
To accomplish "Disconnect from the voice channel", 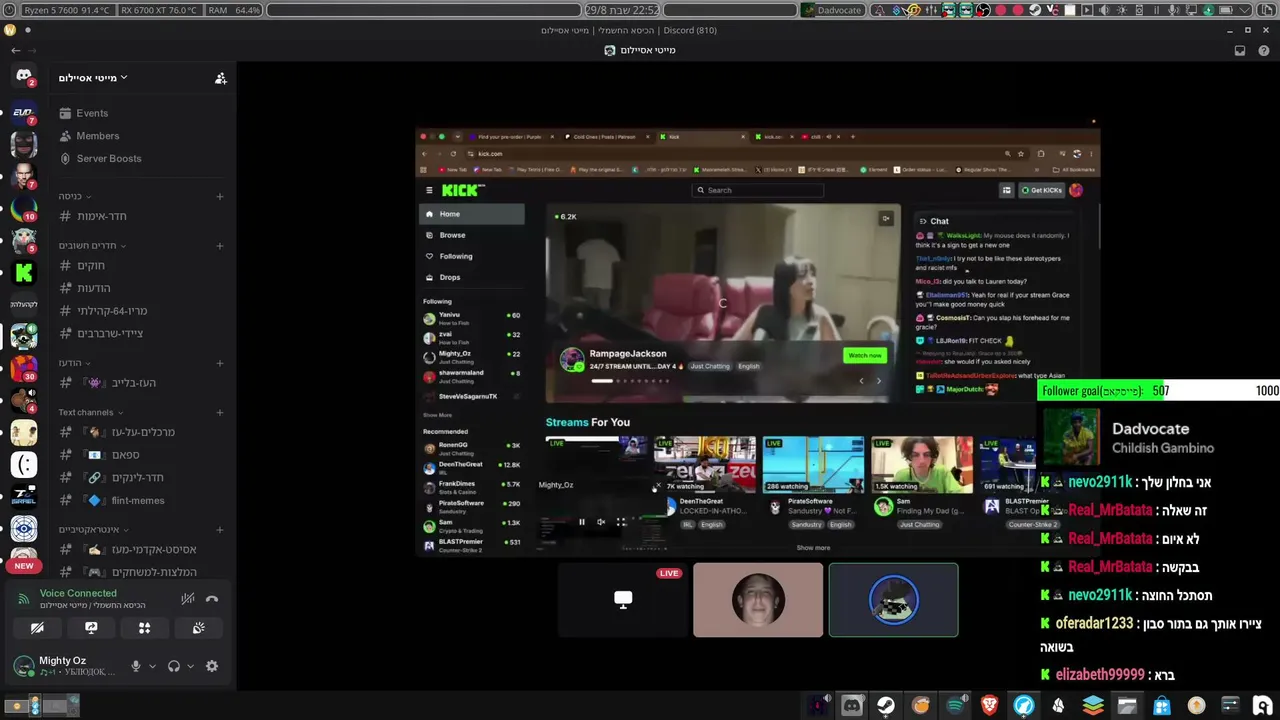I will [212, 599].
